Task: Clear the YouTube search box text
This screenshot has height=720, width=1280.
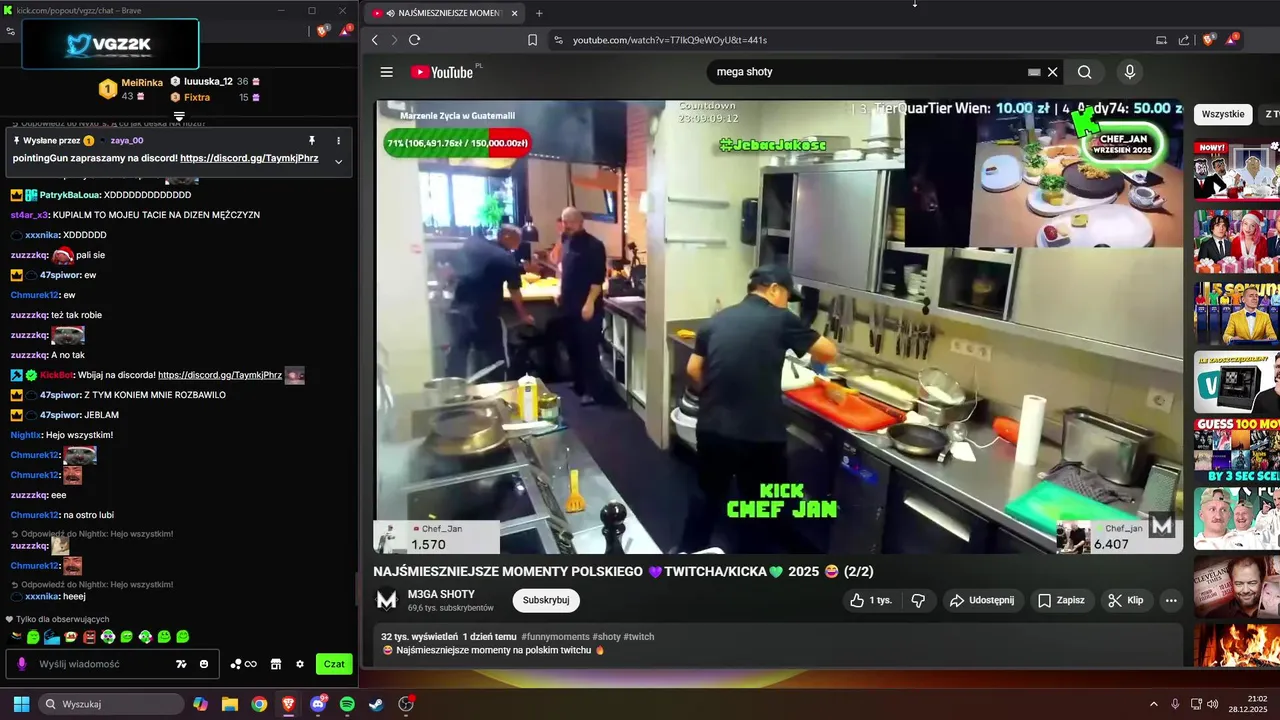Action: (x=1052, y=72)
